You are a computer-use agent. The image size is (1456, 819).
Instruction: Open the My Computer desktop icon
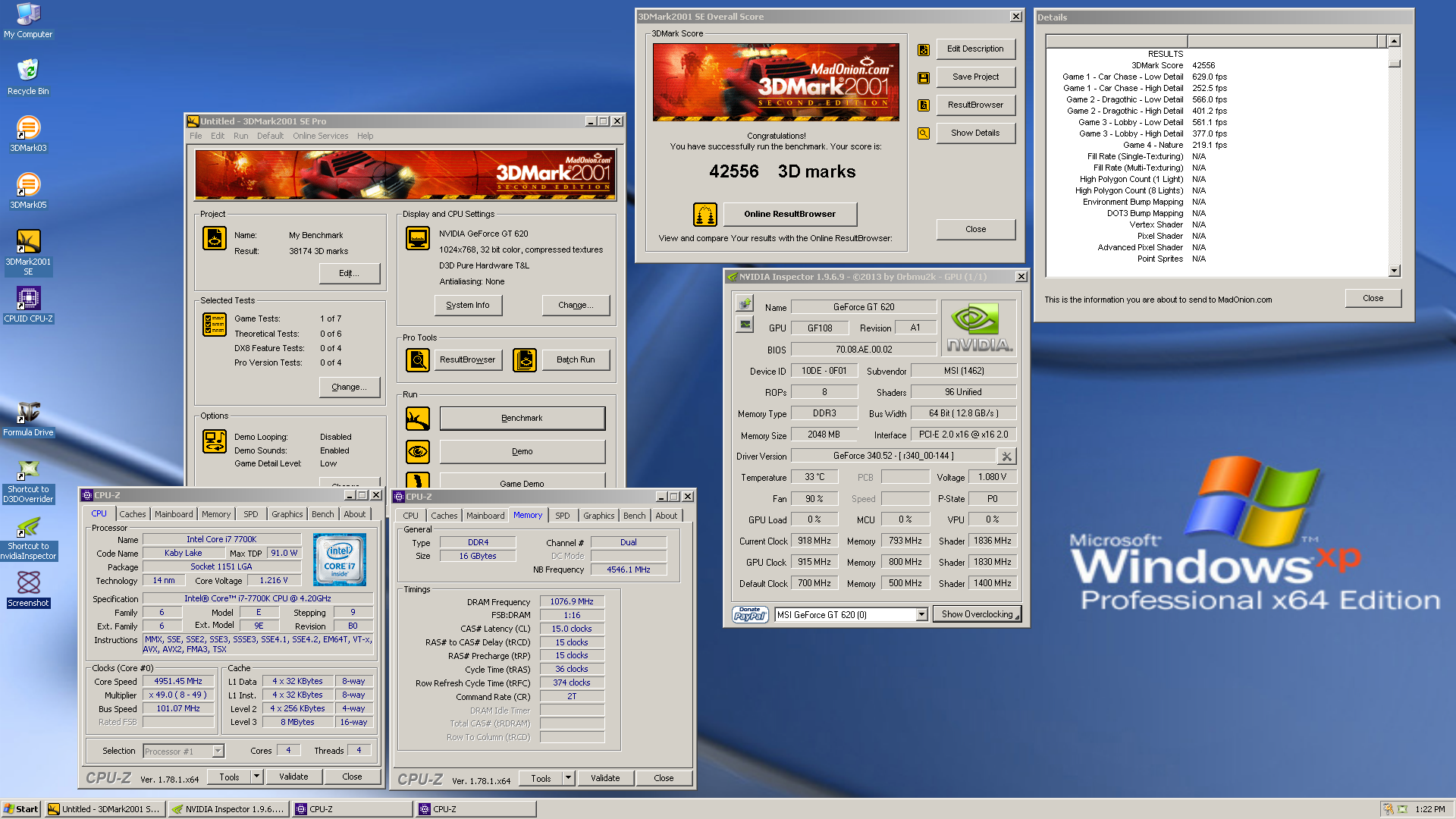click(x=28, y=20)
